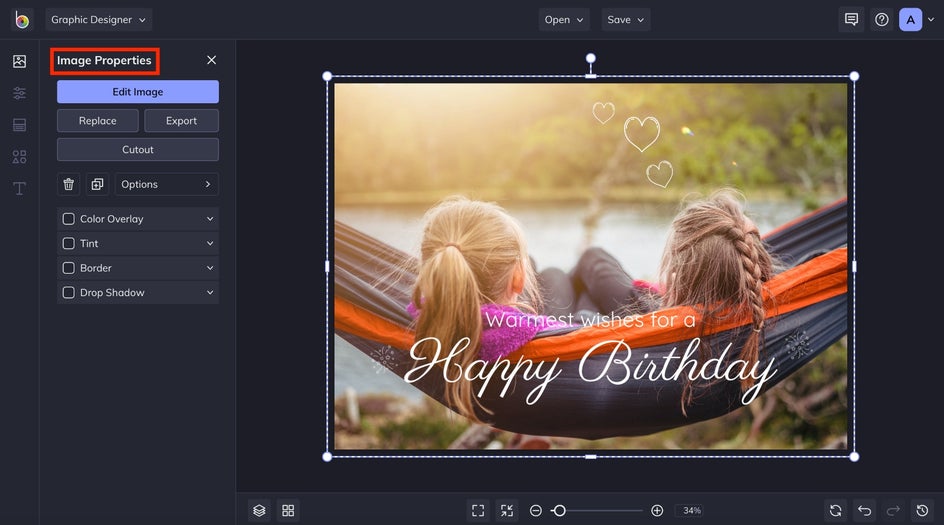Open the Image Manager sidebar icon
944x525 pixels.
(x=19, y=61)
